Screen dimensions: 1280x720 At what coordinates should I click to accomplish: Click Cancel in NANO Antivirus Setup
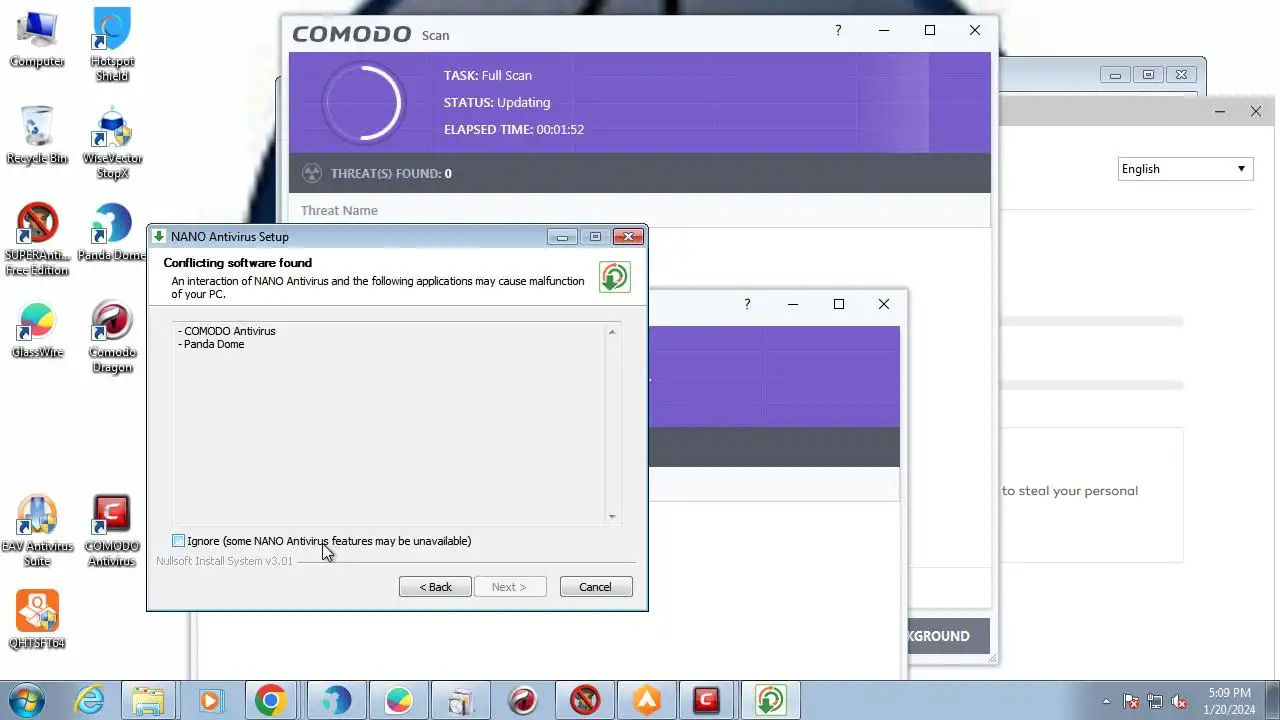[595, 587]
